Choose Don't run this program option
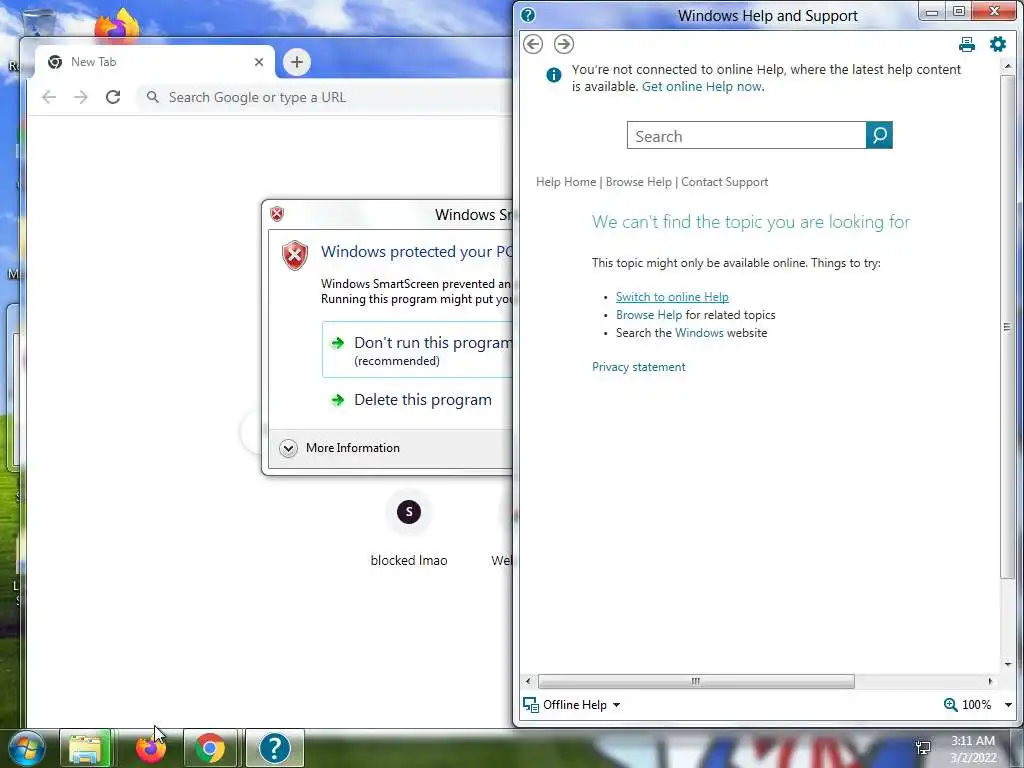The image size is (1024, 768). click(418, 349)
